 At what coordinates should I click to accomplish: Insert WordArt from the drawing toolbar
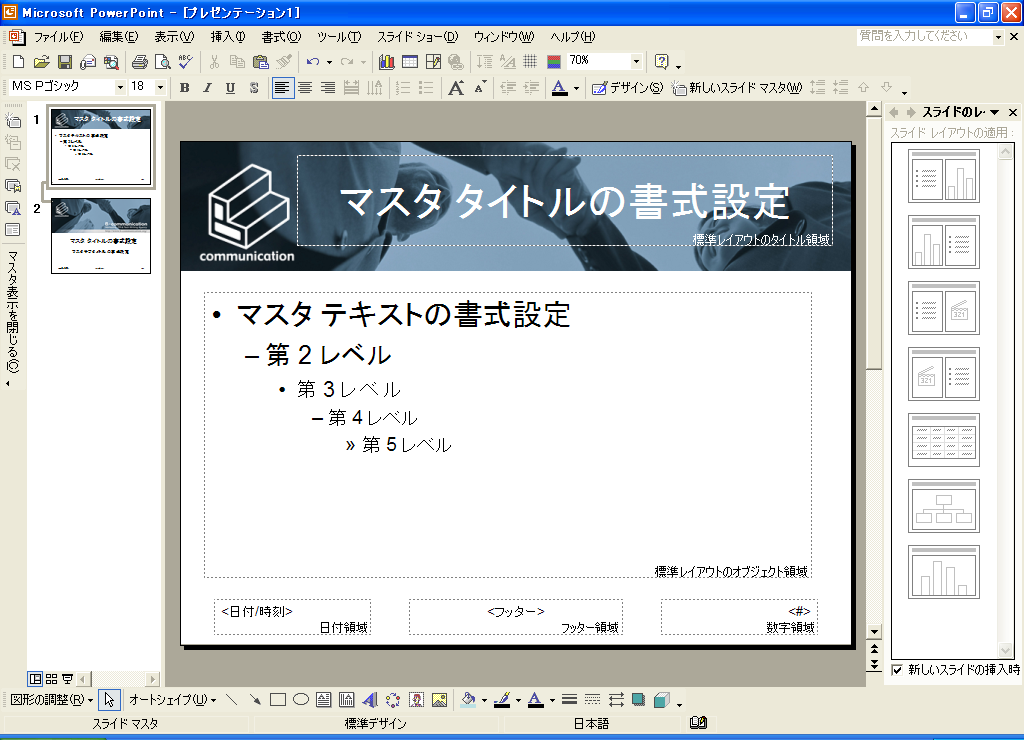369,700
